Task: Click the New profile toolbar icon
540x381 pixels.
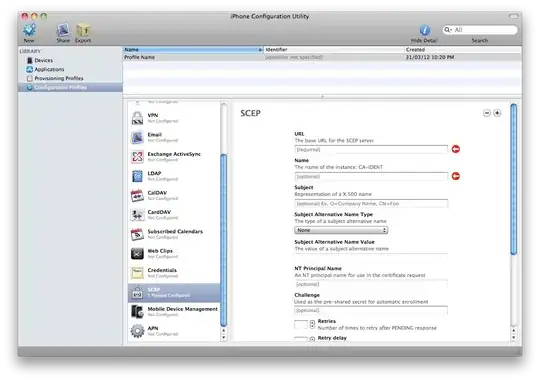Action: (x=29, y=30)
